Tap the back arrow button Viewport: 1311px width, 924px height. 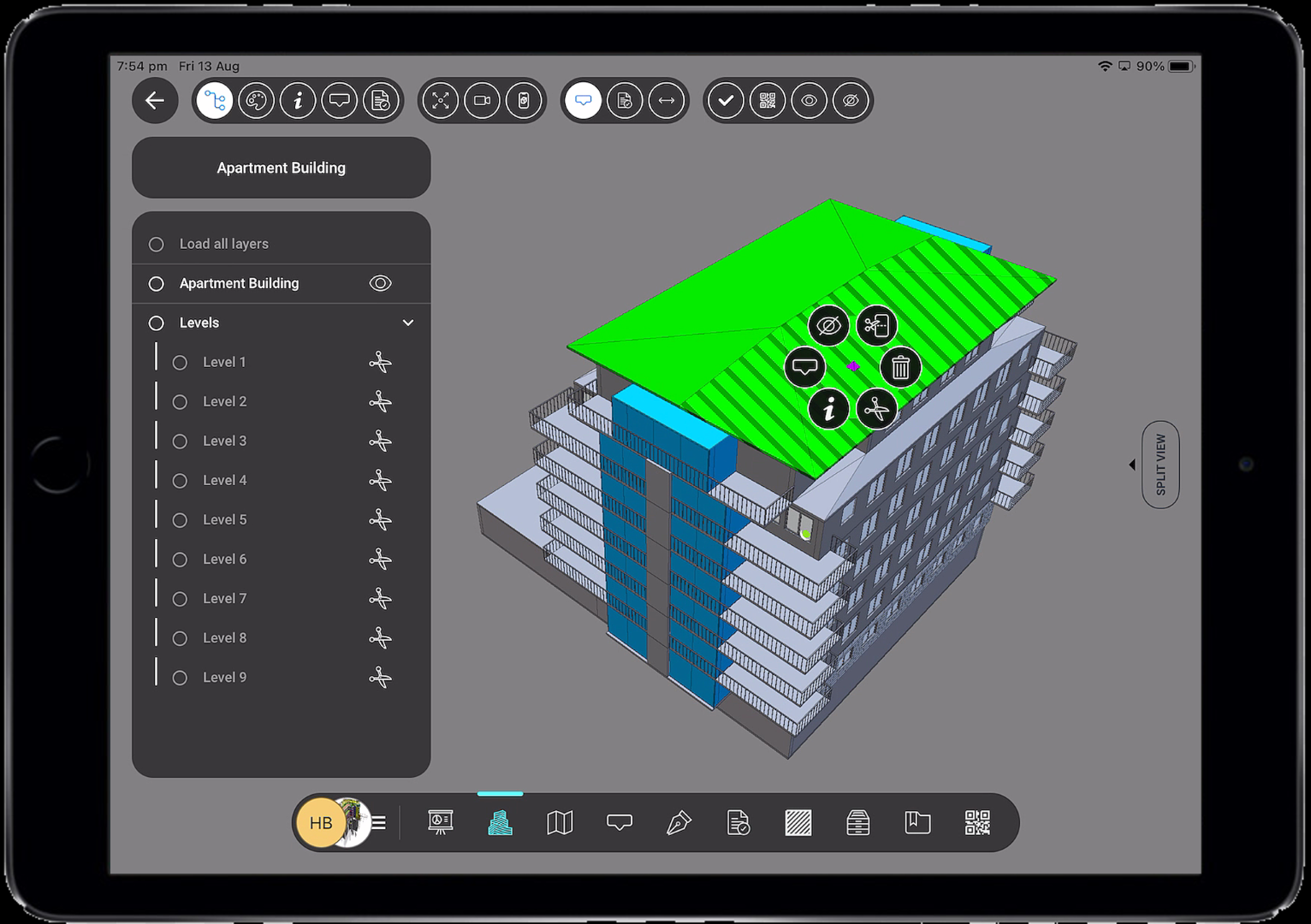point(155,101)
